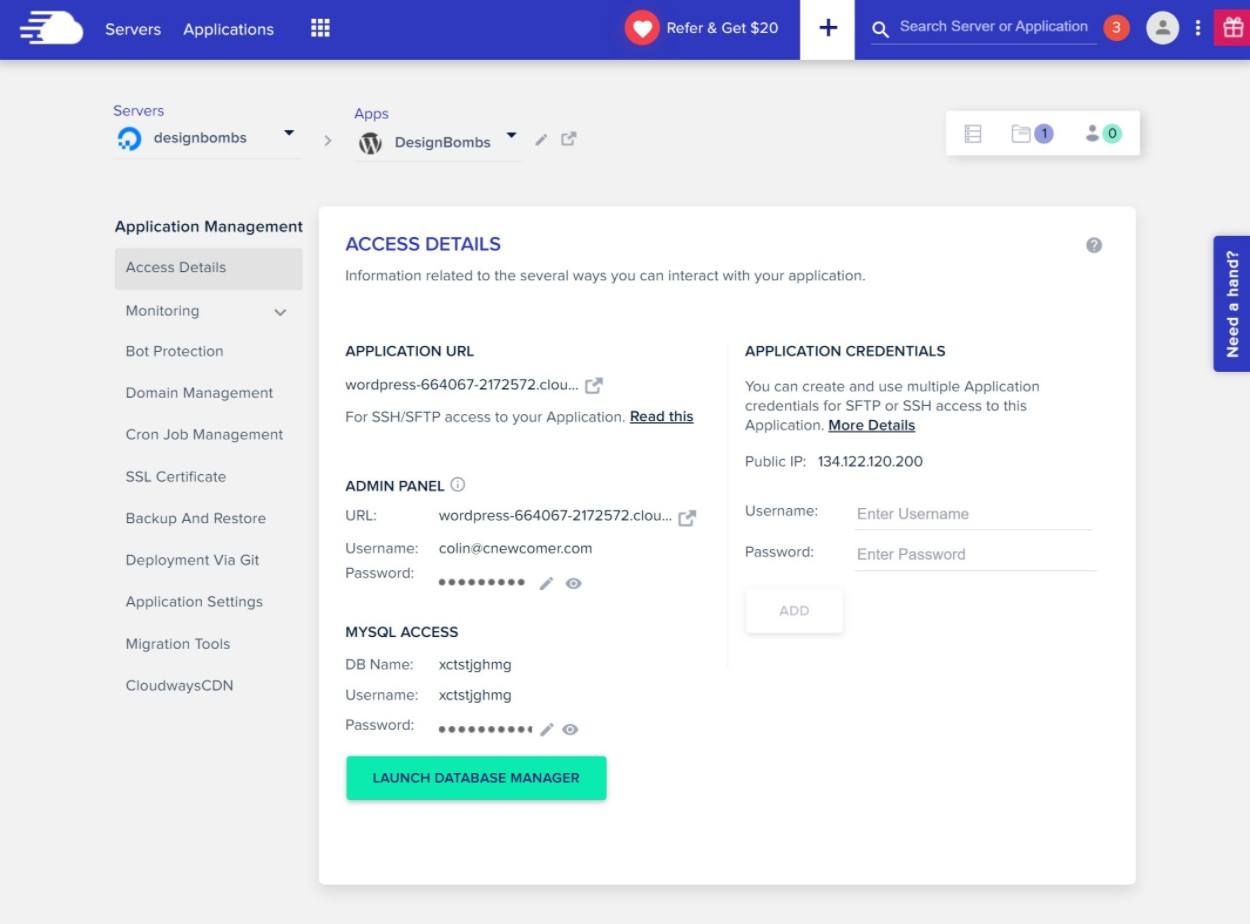Open the three-dot menu in the top bar
This screenshot has width=1250, height=924.
[x=1198, y=27]
